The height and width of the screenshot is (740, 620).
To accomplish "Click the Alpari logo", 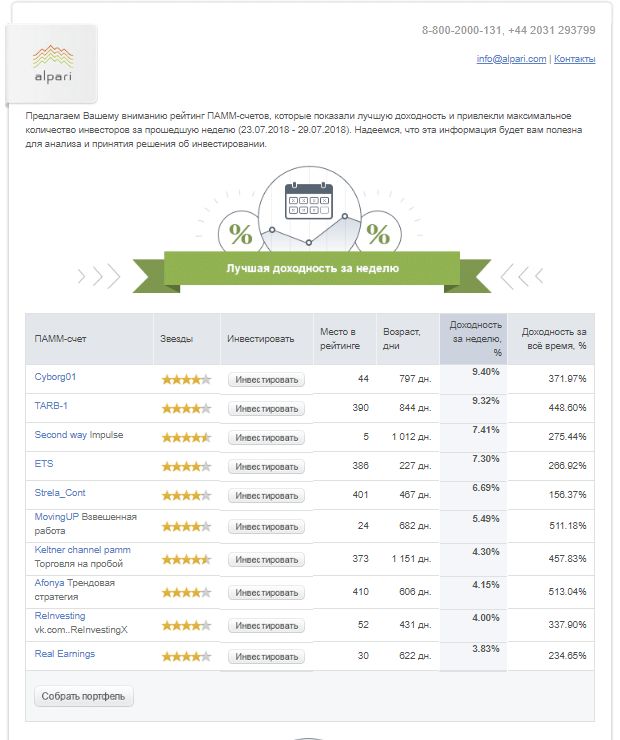I will tap(52, 64).
